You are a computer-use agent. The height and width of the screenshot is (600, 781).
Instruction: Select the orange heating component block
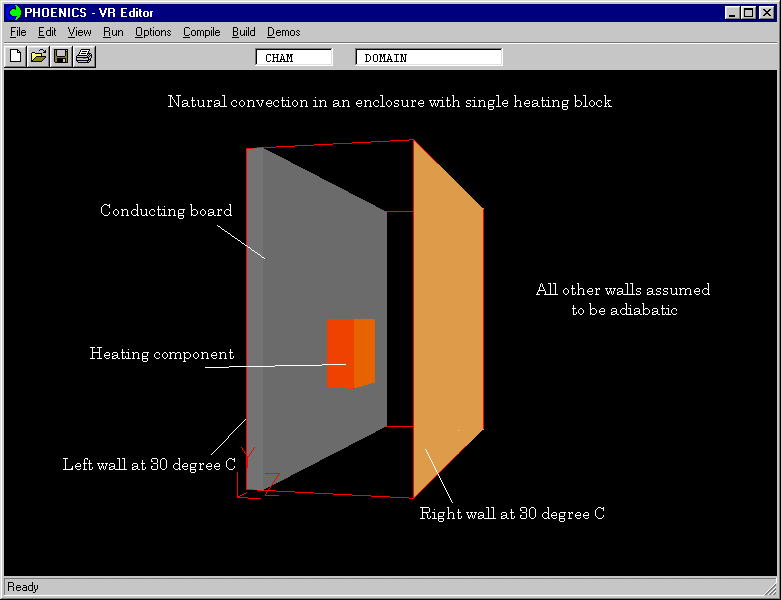click(x=350, y=353)
